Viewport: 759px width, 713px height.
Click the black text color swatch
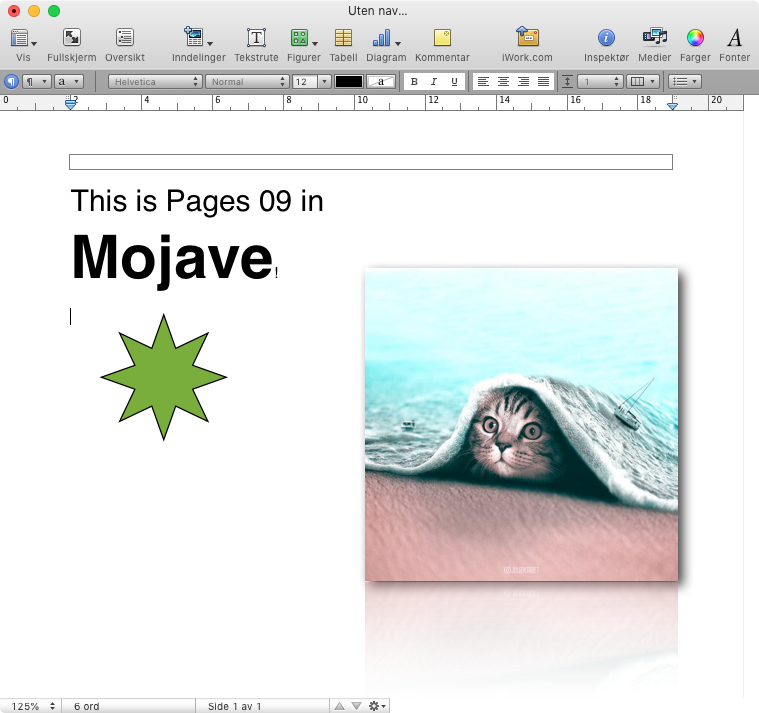coord(349,82)
